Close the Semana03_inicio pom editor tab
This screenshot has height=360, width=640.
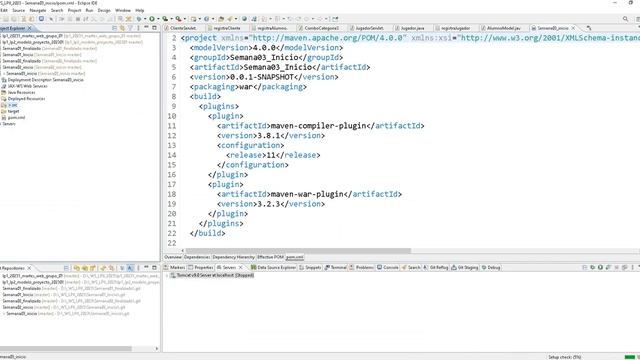[573, 28]
